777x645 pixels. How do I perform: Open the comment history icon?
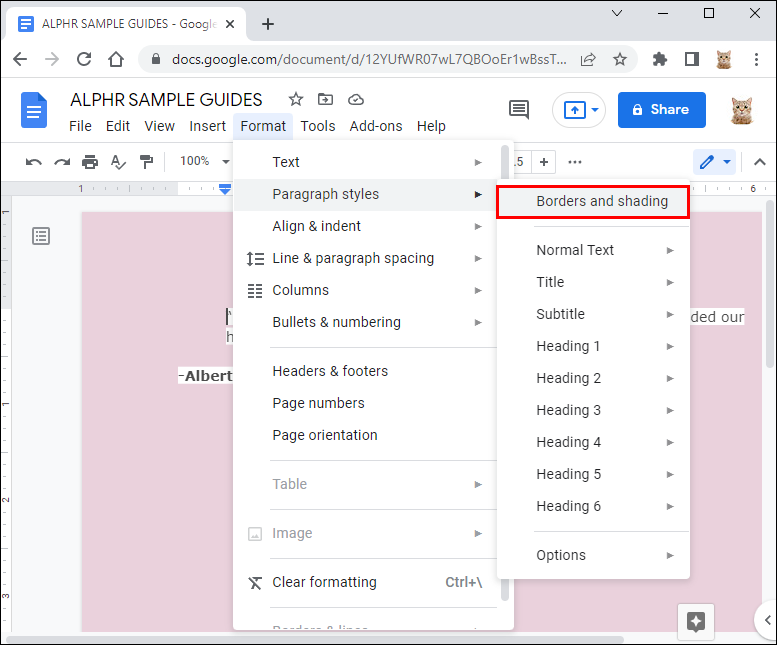[x=519, y=109]
